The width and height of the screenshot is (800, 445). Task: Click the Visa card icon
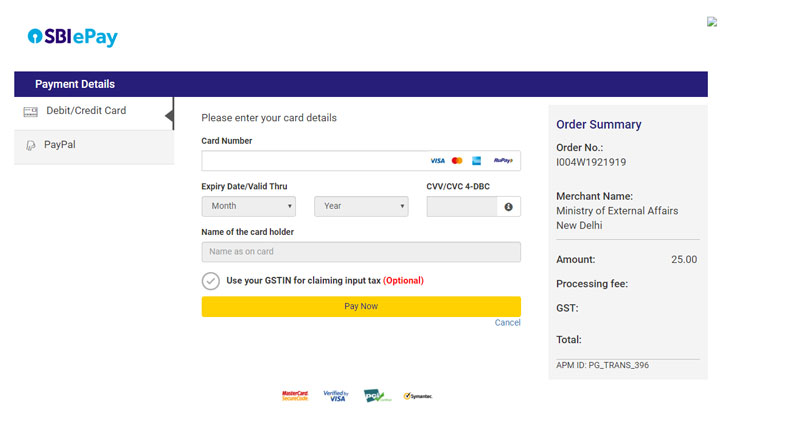click(x=437, y=160)
